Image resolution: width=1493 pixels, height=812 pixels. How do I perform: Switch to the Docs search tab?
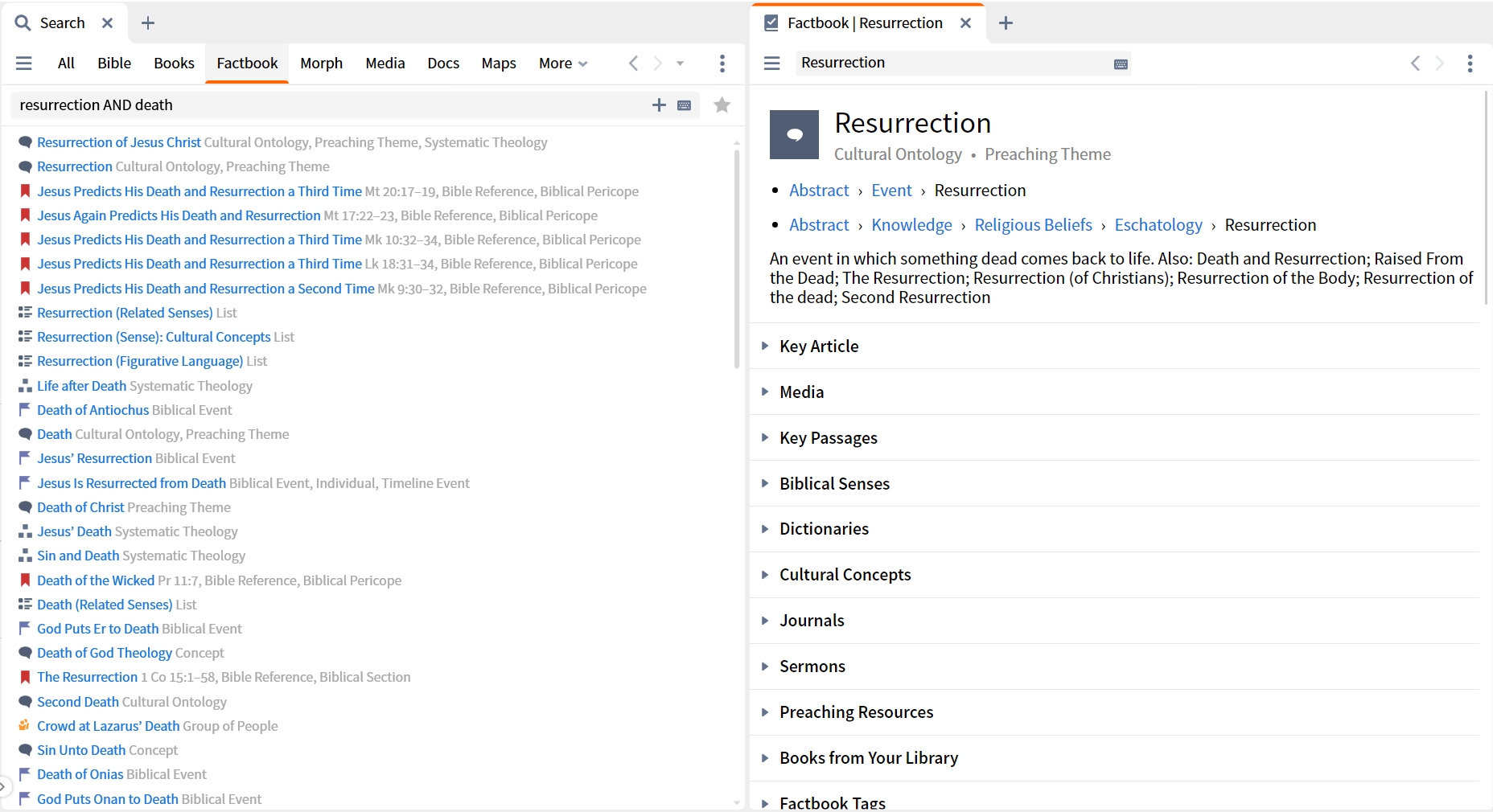(443, 64)
